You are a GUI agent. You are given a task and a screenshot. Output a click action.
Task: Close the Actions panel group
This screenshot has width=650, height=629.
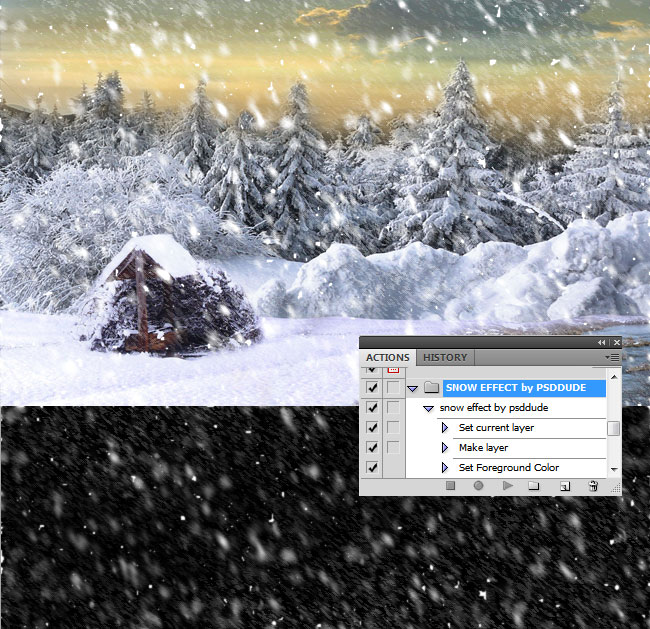click(x=616, y=342)
